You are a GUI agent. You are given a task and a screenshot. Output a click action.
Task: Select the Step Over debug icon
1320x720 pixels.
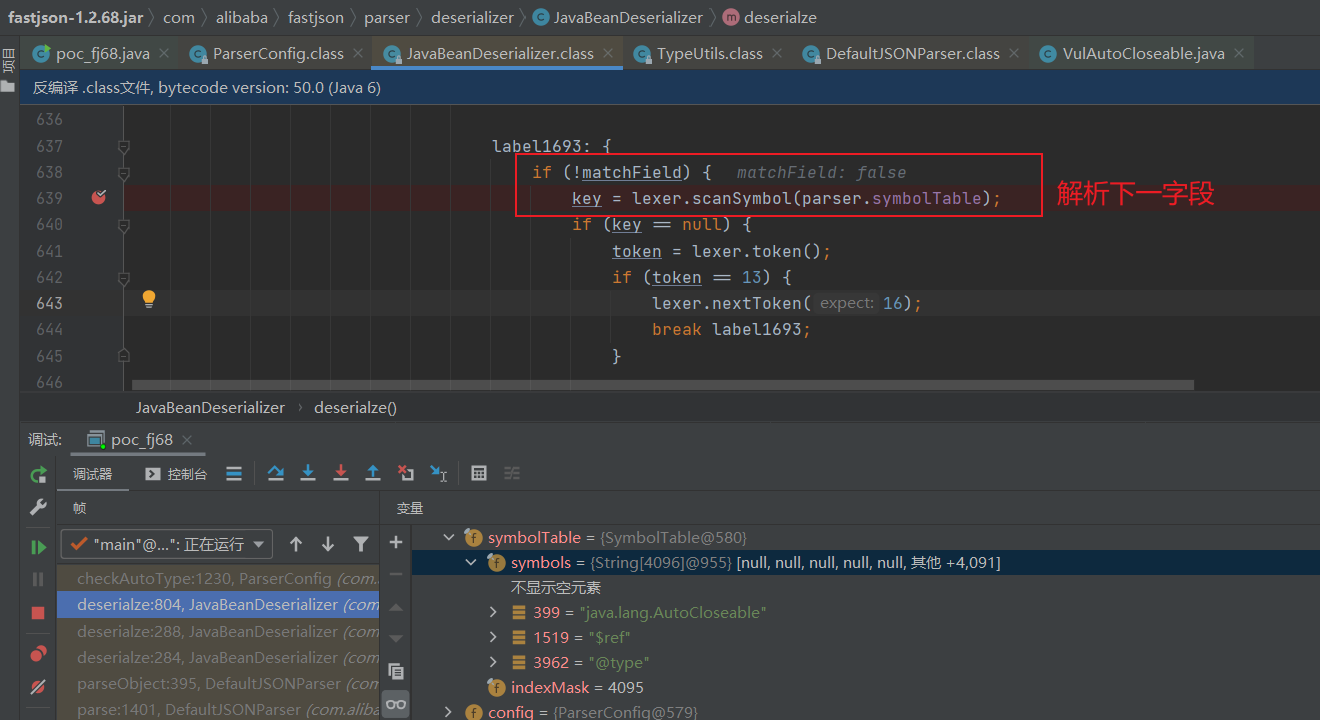point(276,473)
